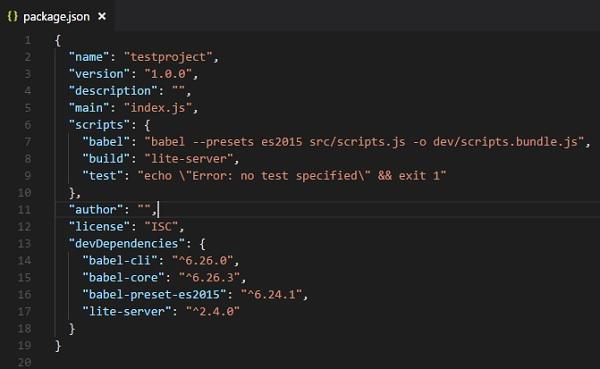Click the "scripts" key
Viewport: 600px width, 369px height.
99,125
